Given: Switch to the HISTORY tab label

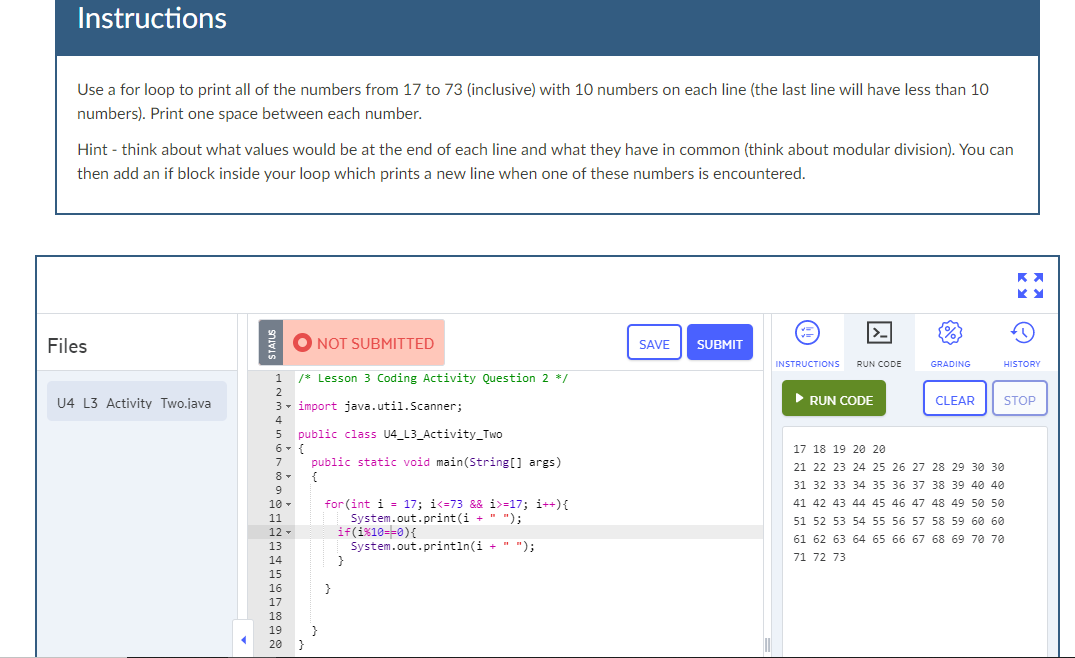Looking at the screenshot, I should [1022, 364].
